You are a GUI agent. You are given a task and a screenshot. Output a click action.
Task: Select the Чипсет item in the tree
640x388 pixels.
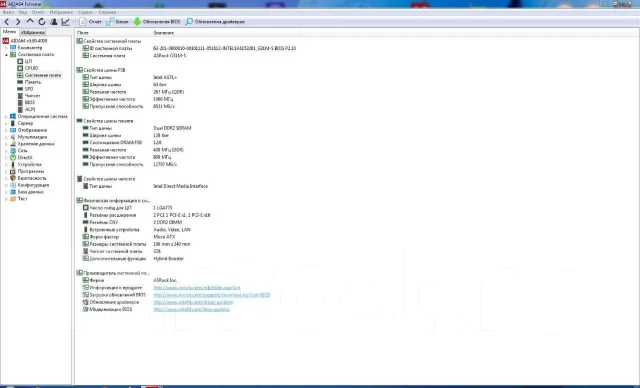[29, 95]
